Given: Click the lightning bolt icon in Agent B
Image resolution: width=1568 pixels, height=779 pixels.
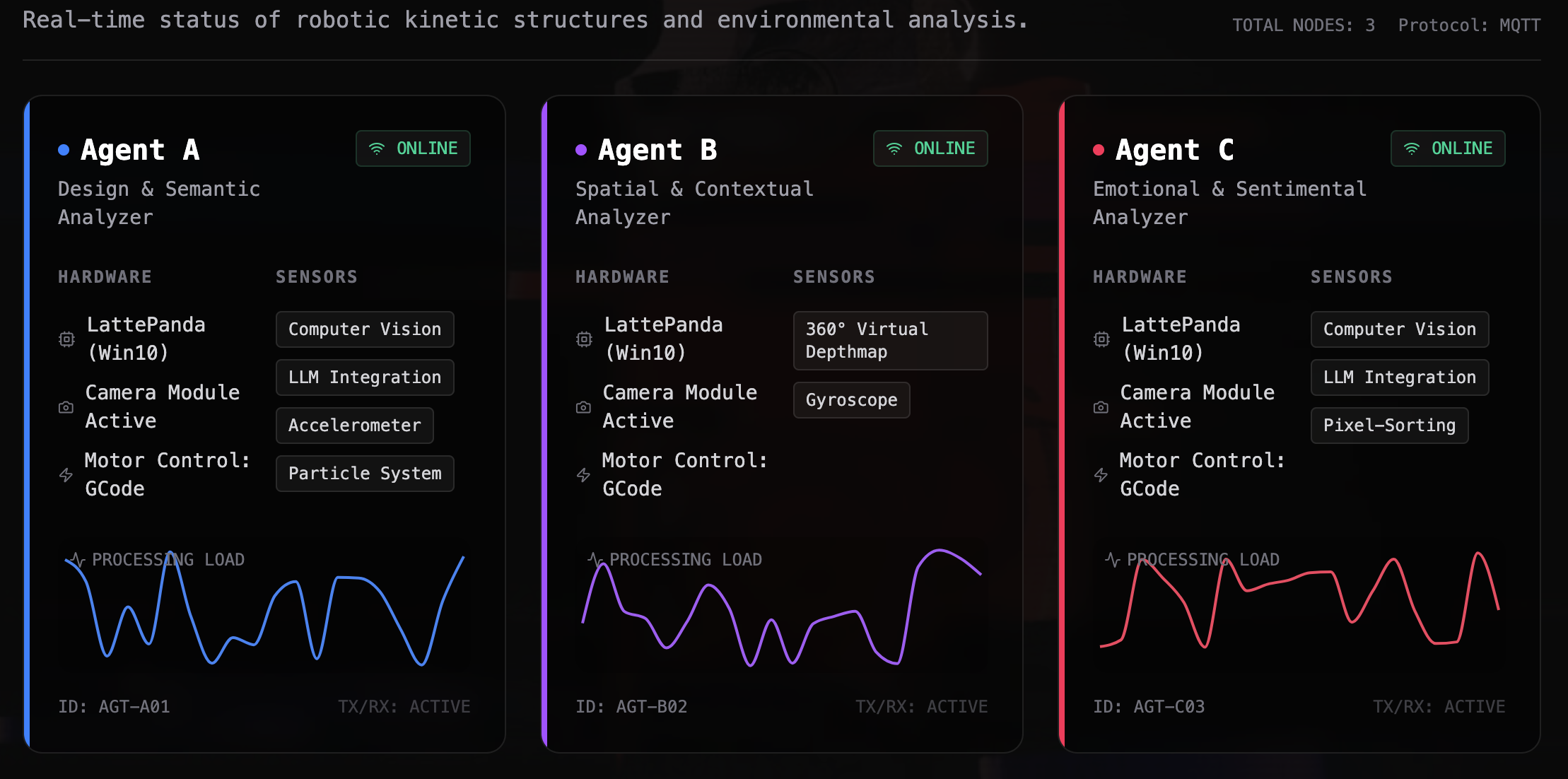Looking at the screenshot, I should (583, 475).
